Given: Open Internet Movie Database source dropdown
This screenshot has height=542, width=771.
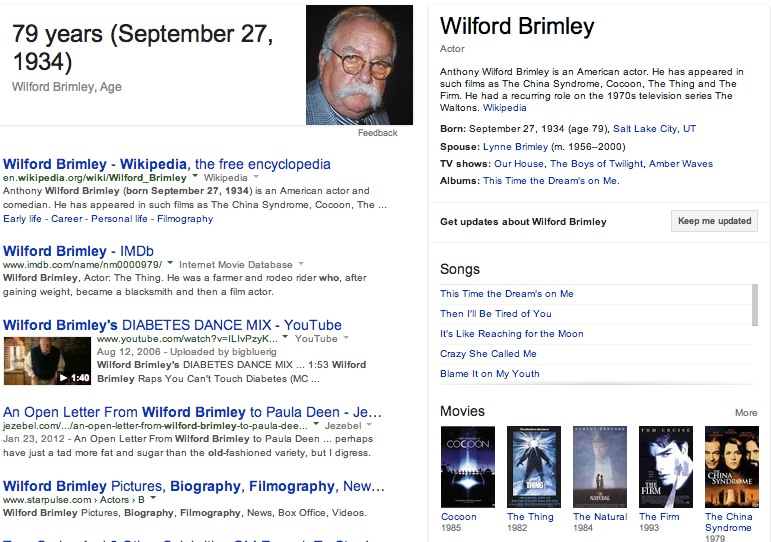Looking at the screenshot, I should (301, 264).
